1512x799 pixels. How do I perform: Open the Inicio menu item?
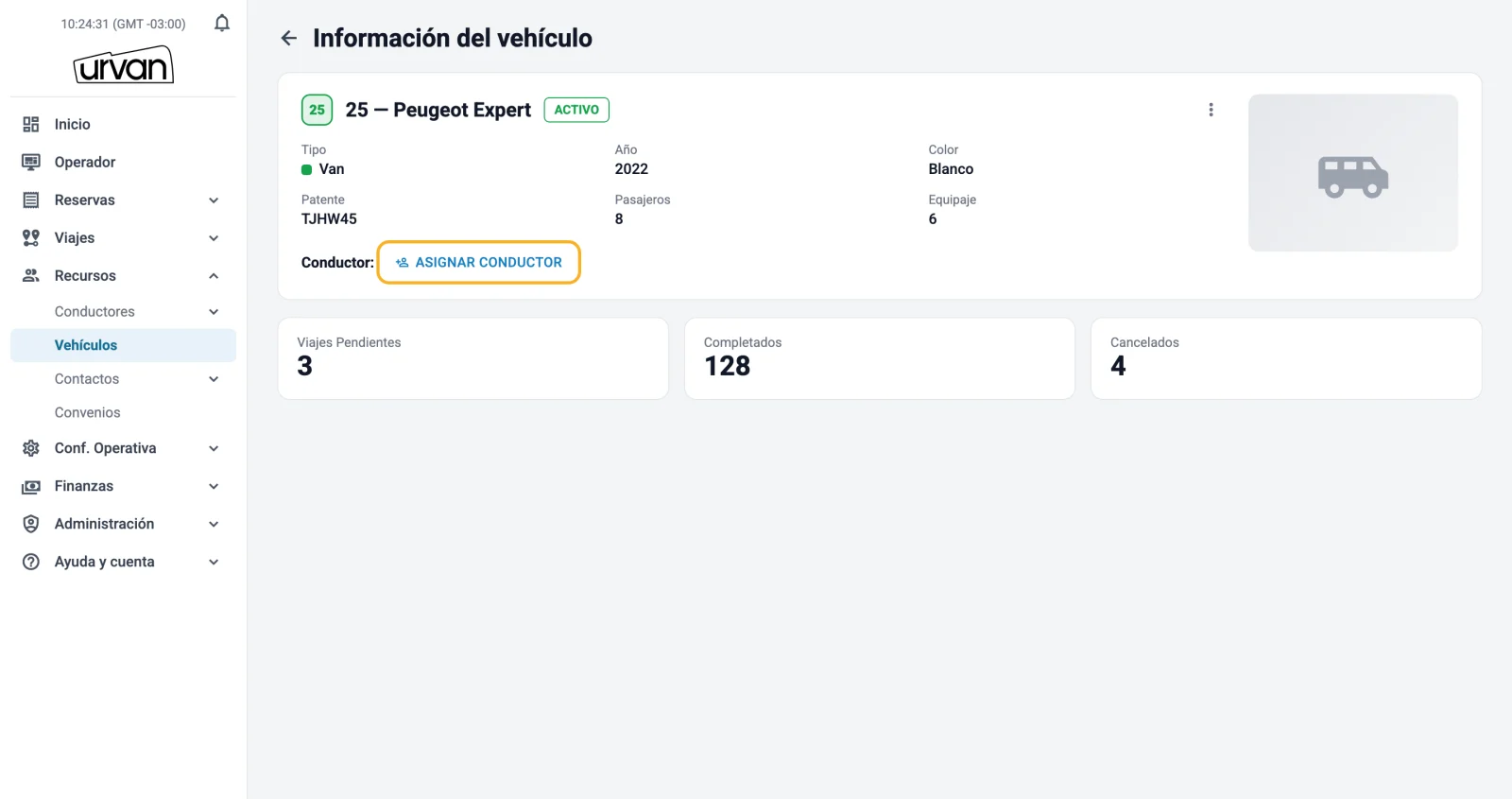tap(123, 124)
